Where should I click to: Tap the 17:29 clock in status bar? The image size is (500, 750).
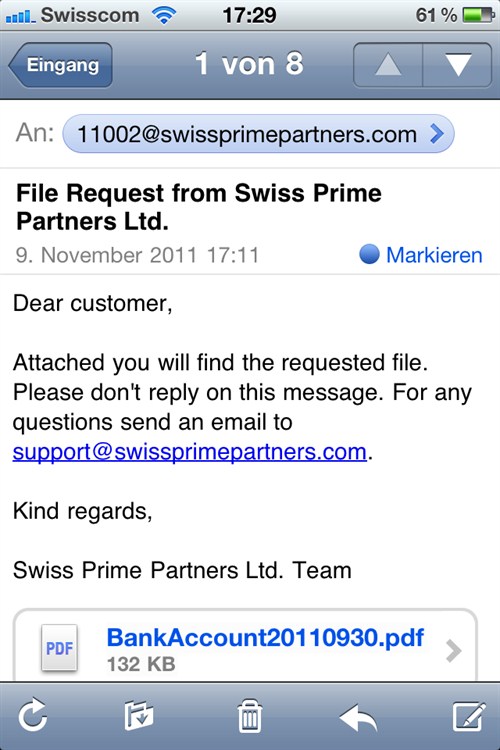coord(249,15)
